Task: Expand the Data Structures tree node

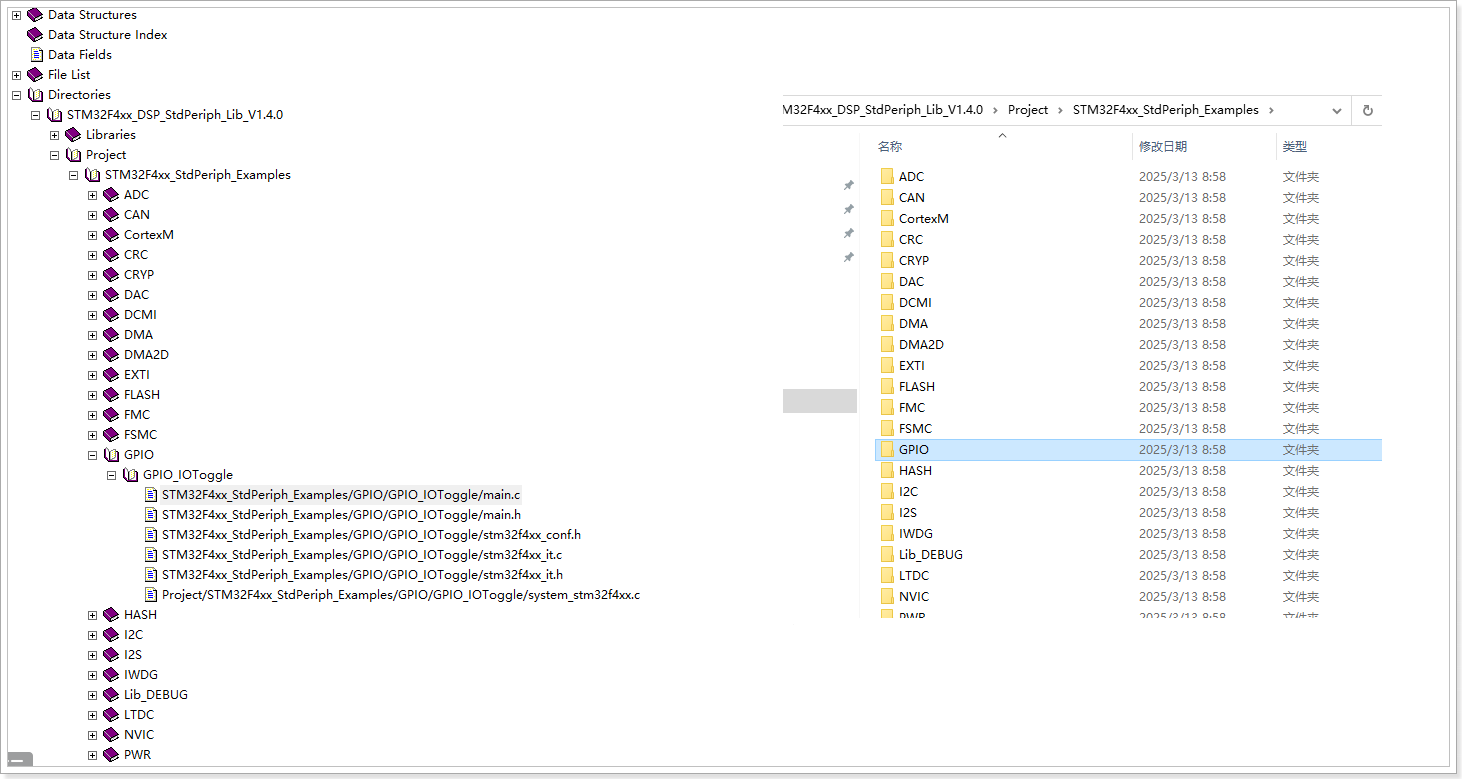Action: coord(16,15)
